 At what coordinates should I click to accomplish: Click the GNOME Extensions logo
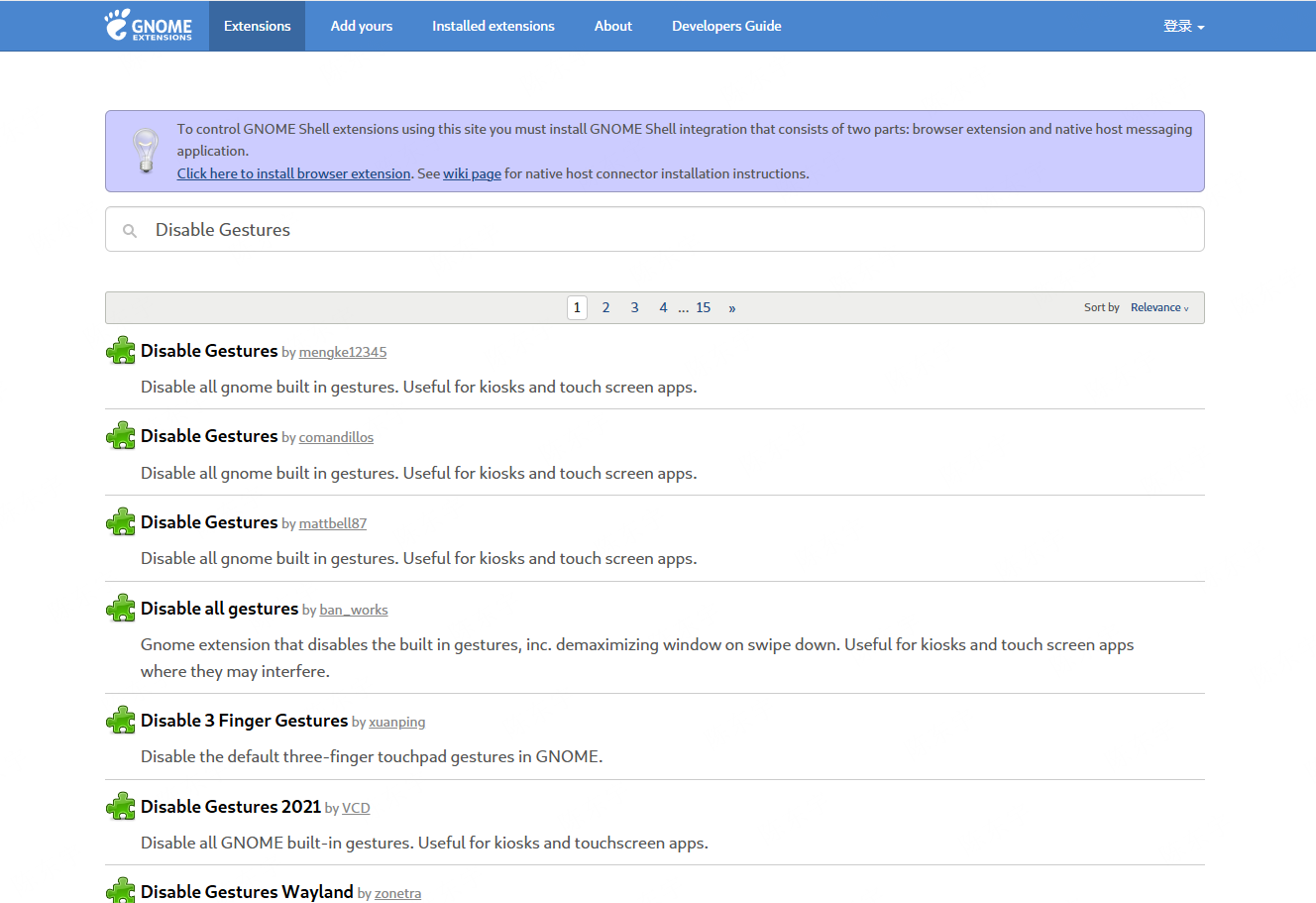click(149, 26)
